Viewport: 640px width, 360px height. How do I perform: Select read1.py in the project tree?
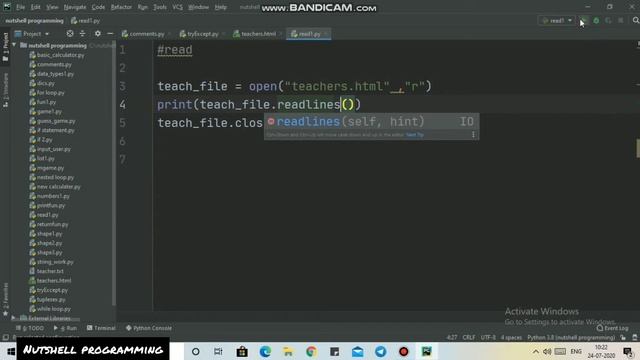pos(44,215)
